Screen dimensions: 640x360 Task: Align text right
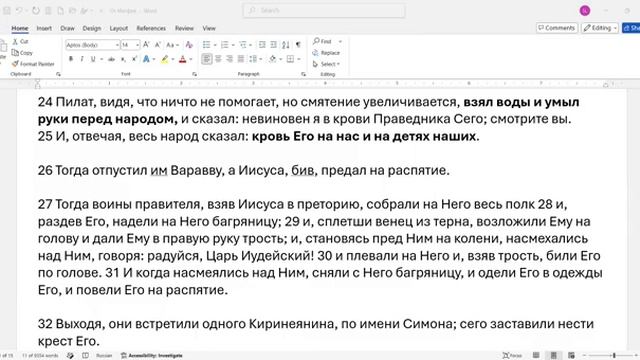[229, 59]
